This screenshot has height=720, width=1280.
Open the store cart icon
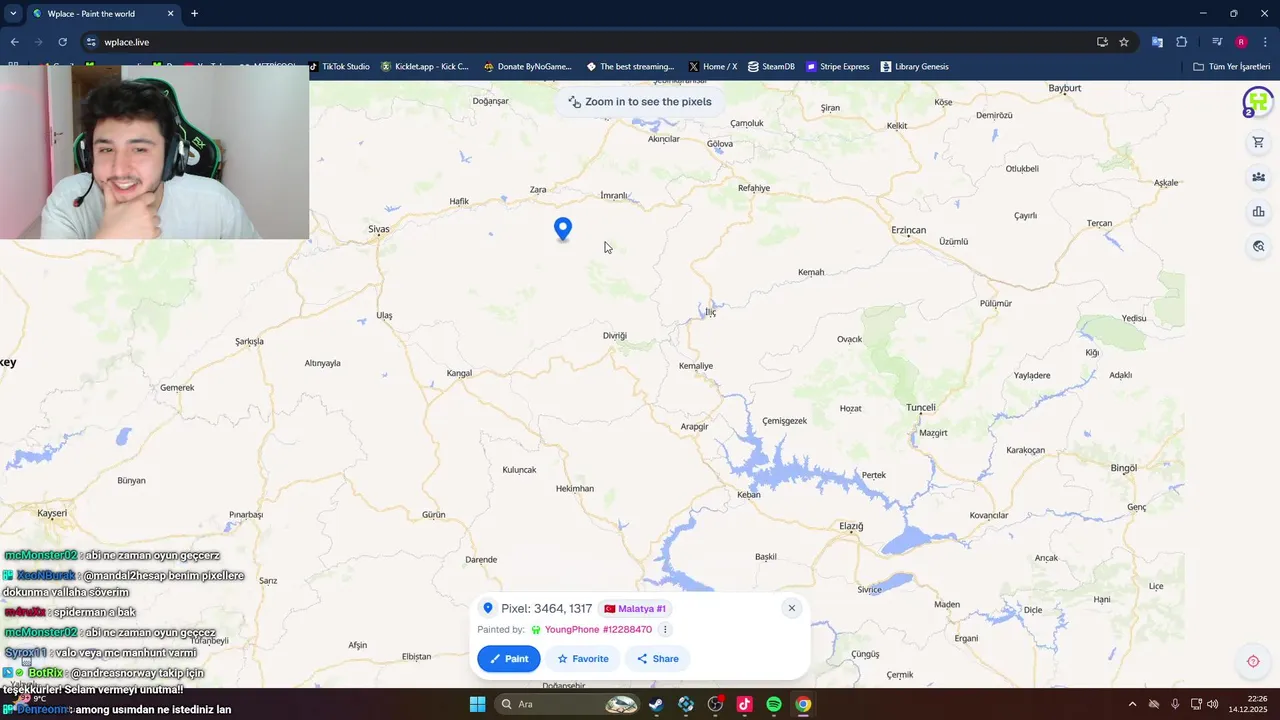[1258, 142]
